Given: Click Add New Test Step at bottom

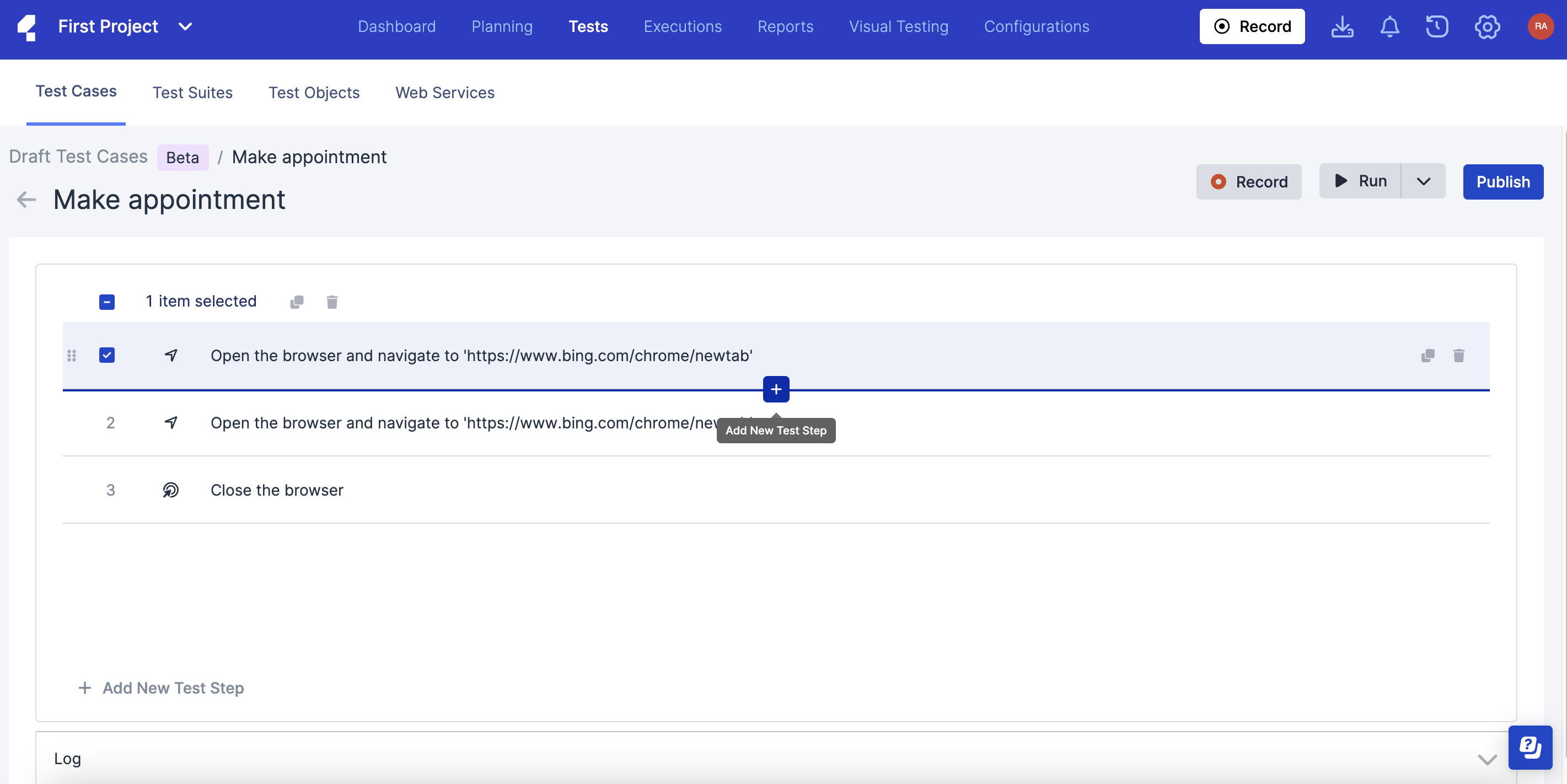Looking at the screenshot, I should click(161, 688).
